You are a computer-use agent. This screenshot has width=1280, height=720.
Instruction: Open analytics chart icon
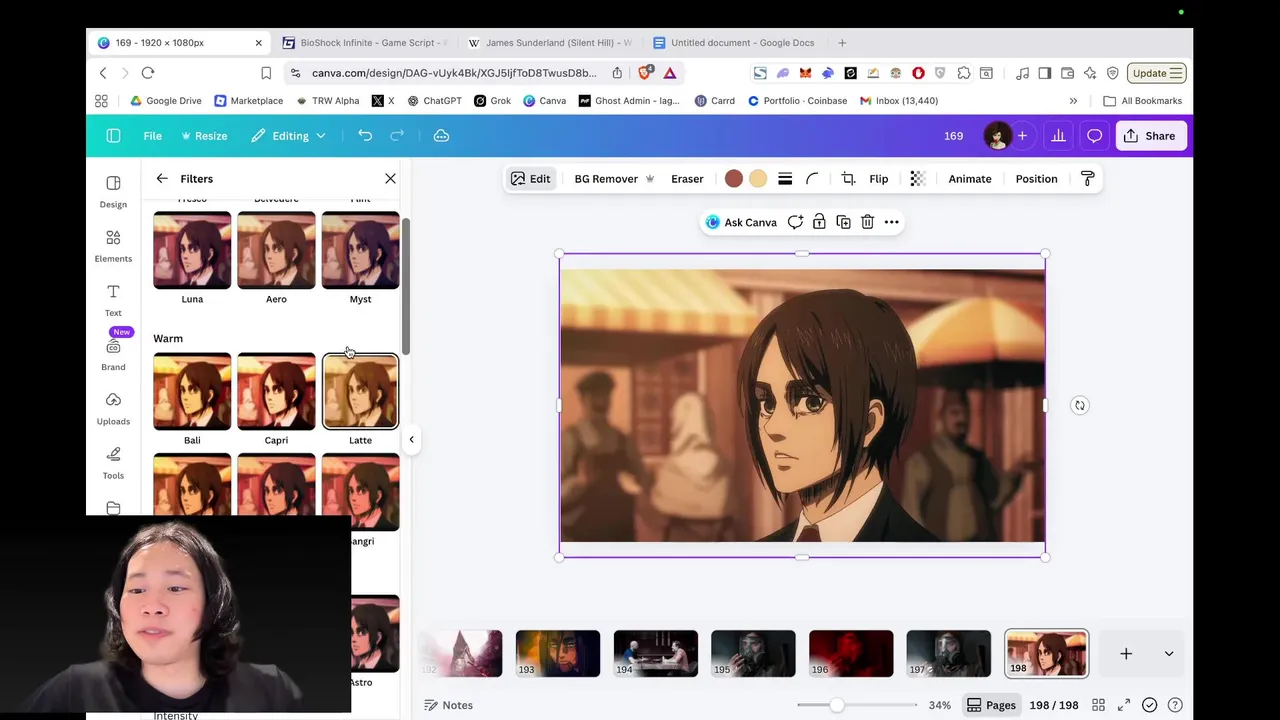[x=1058, y=135]
